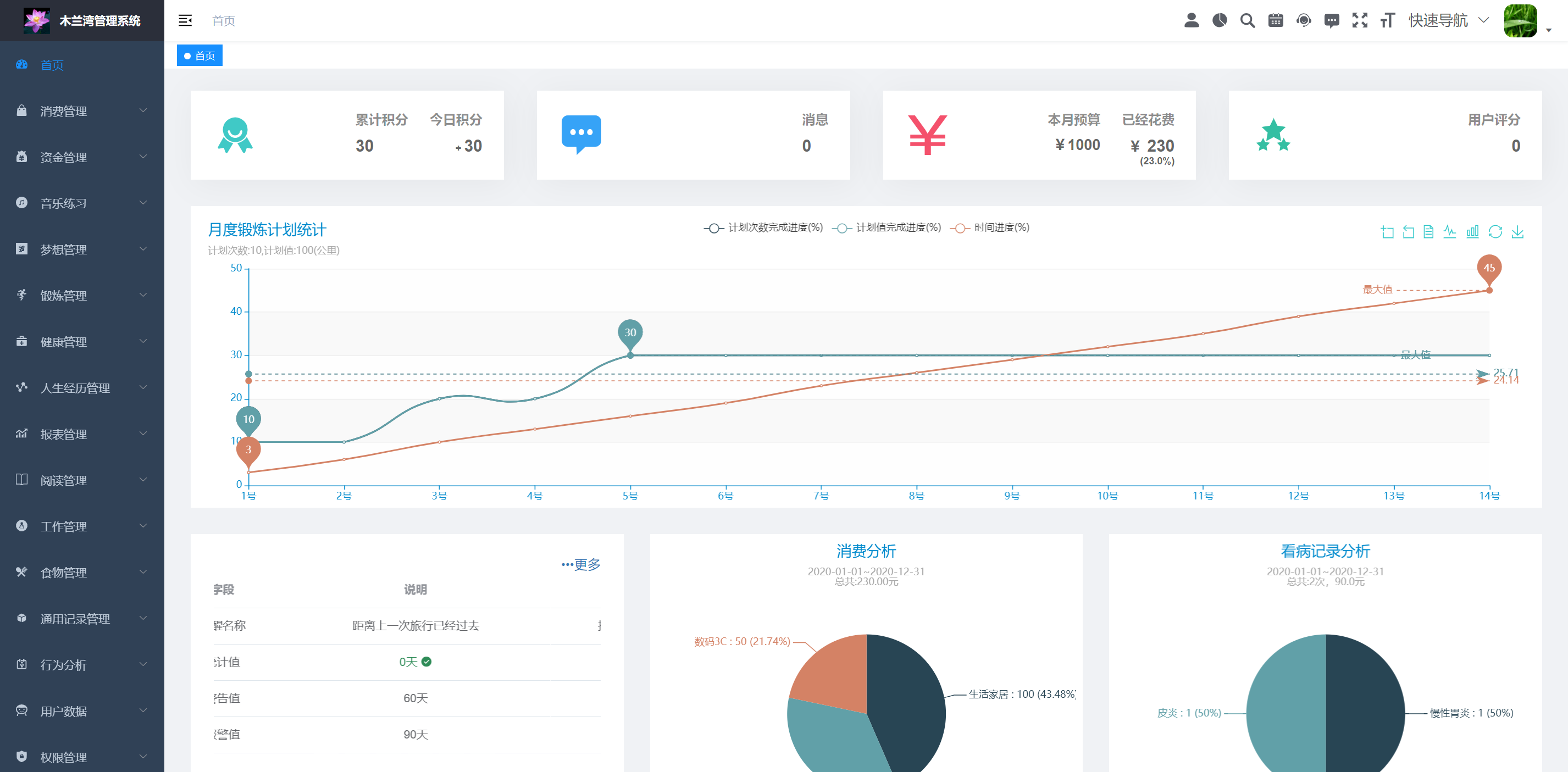The image size is (1568, 772).
Task: Click the 首页 breadcrumb in the header
Action: click(223, 21)
